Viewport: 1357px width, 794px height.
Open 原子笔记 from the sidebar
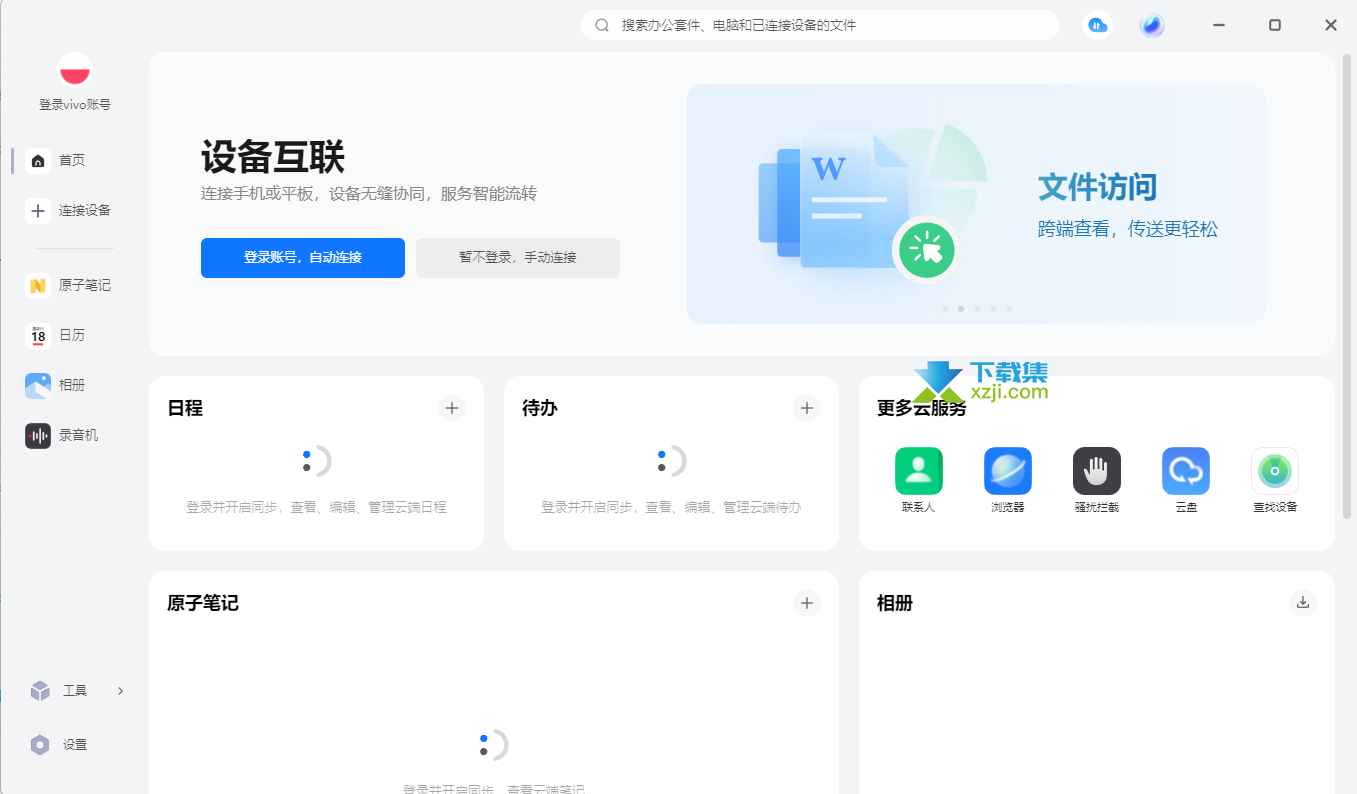(x=70, y=285)
